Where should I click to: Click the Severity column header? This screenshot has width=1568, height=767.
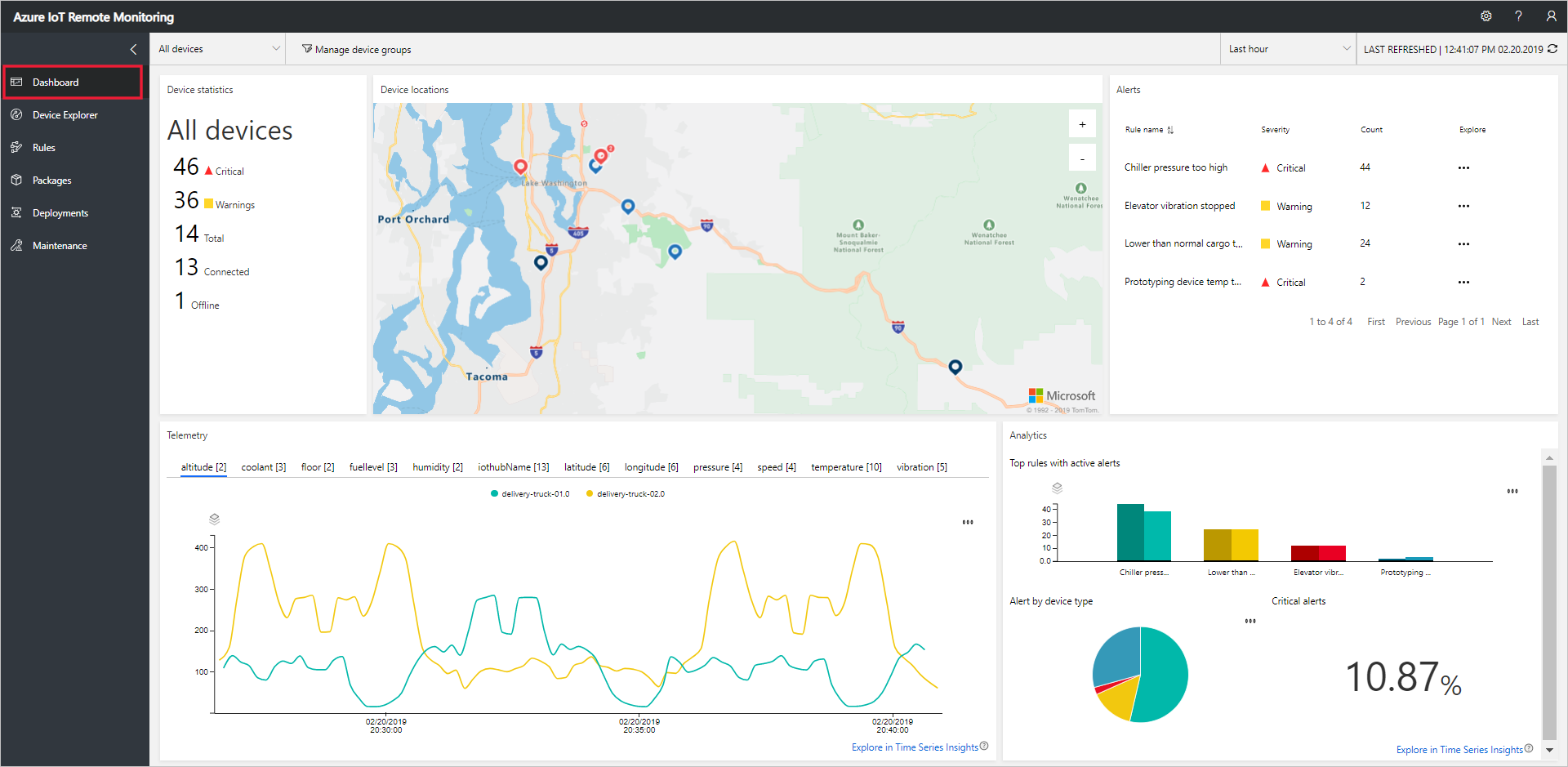click(x=1275, y=130)
